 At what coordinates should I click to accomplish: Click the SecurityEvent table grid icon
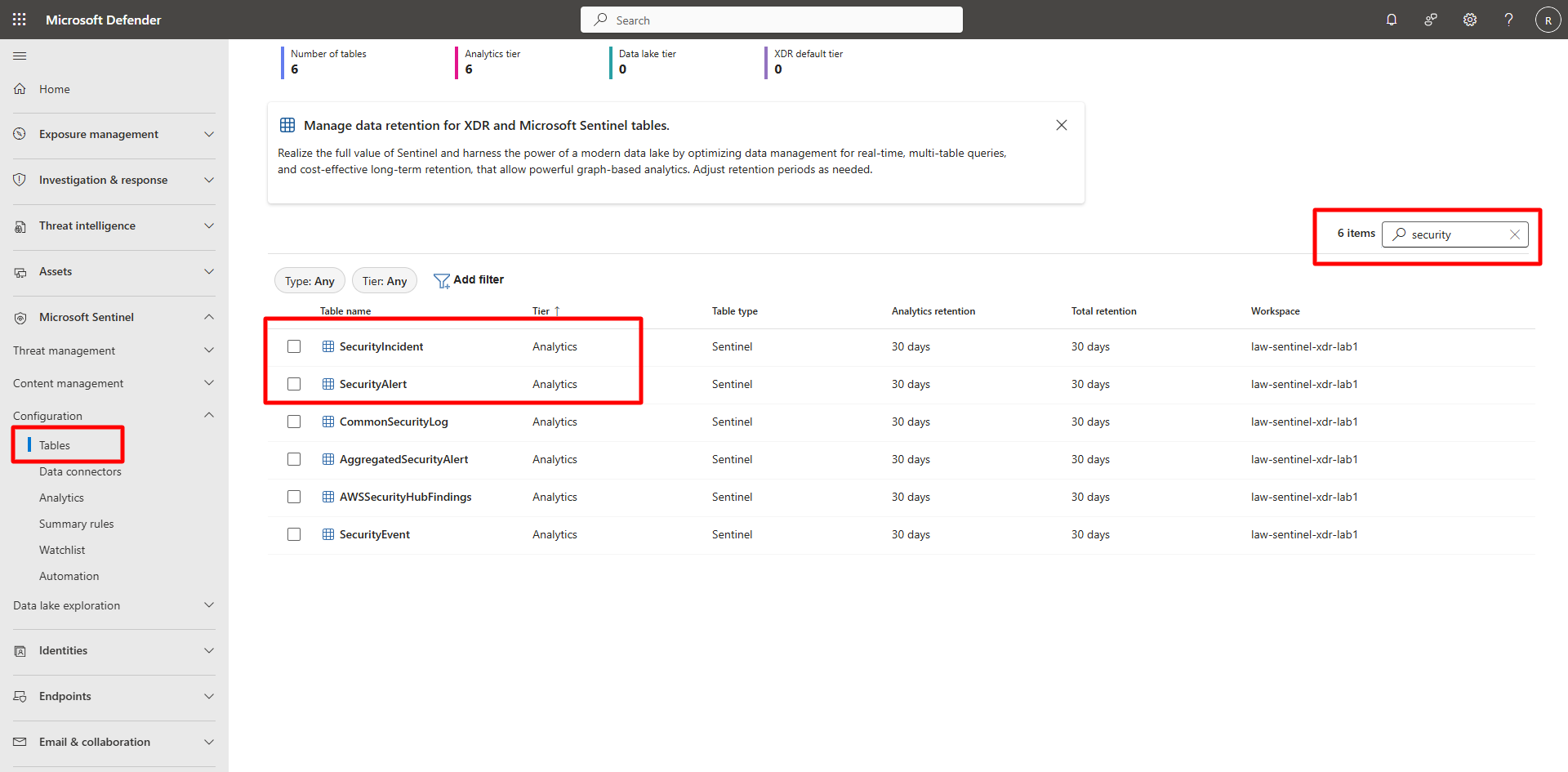[x=328, y=534]
